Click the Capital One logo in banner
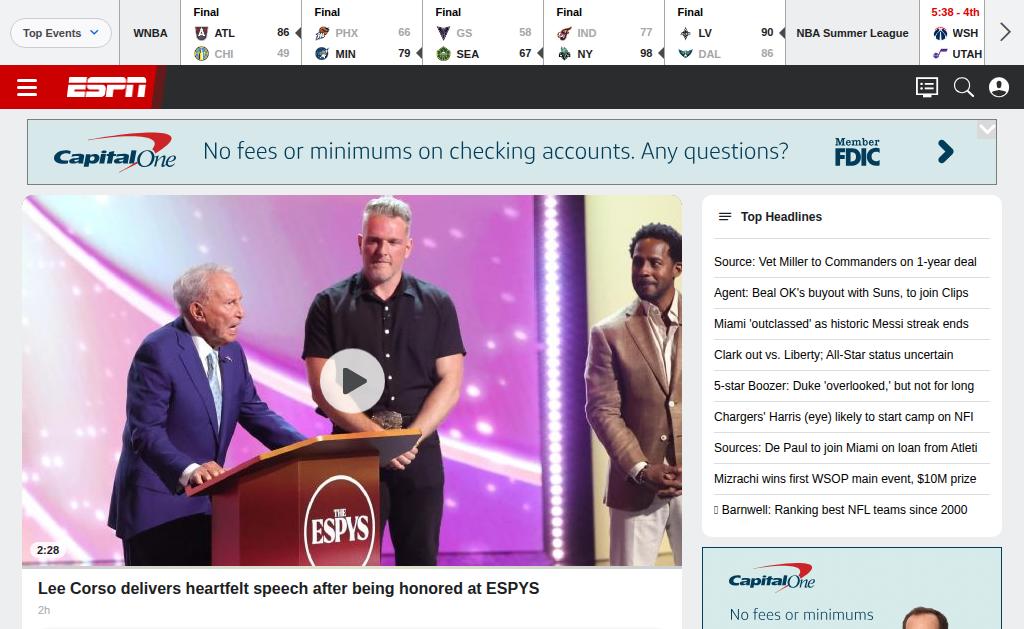The width and height of the screenshot is (1024, 629). [x=115, y=152]
